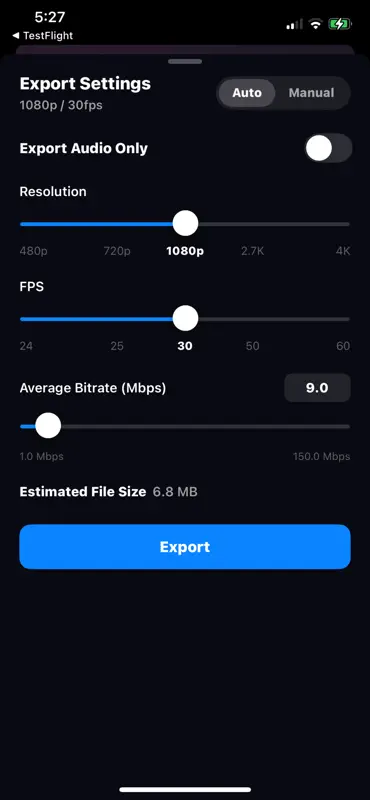Set FPS to 60

(x=343, y=346)
